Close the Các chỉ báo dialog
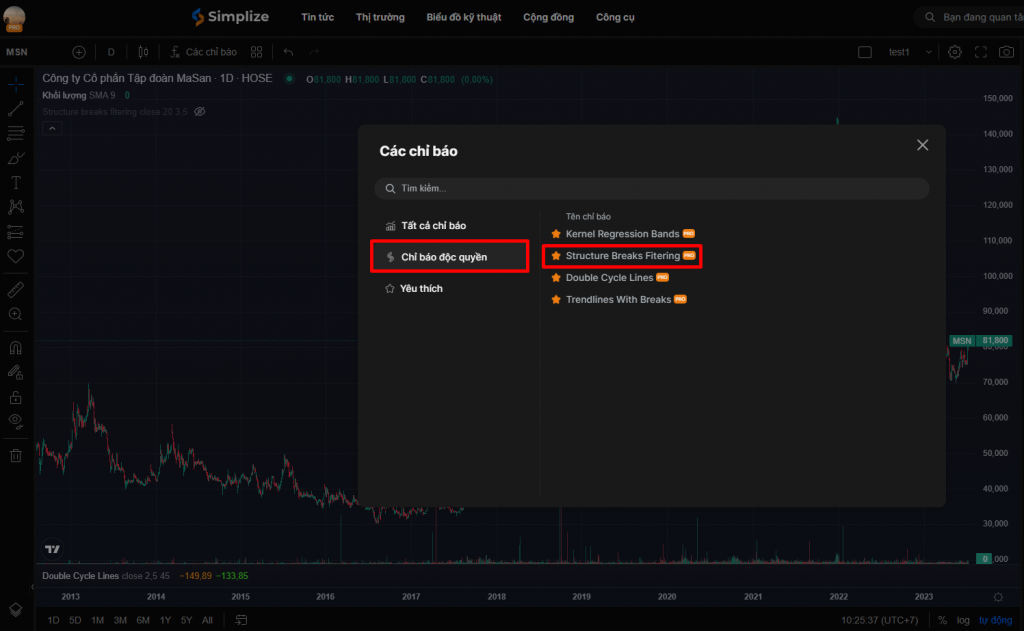This screenshot has width=1024, height=631. tap(922, 145)
